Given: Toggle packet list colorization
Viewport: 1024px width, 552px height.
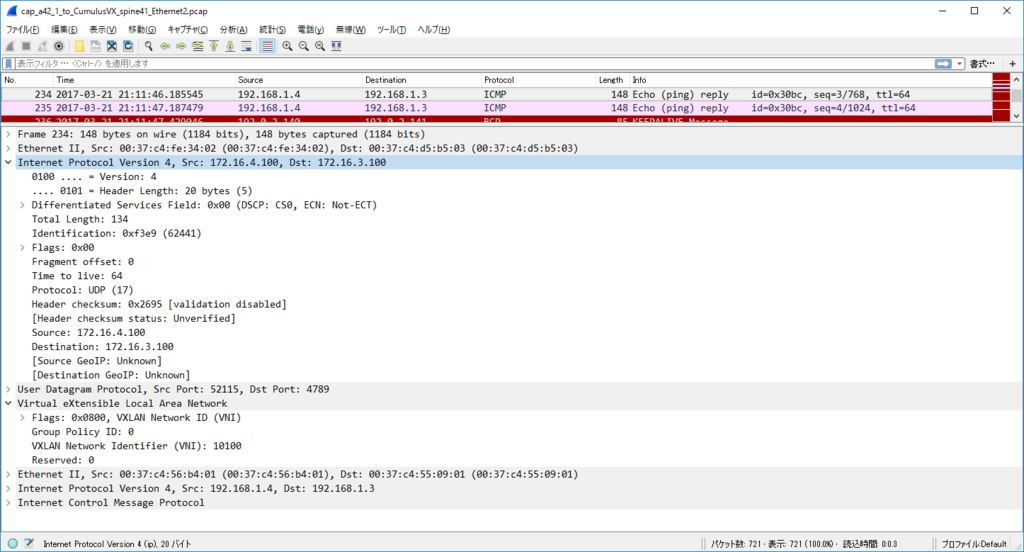Looking at the screenshot, I should (267, 46).
